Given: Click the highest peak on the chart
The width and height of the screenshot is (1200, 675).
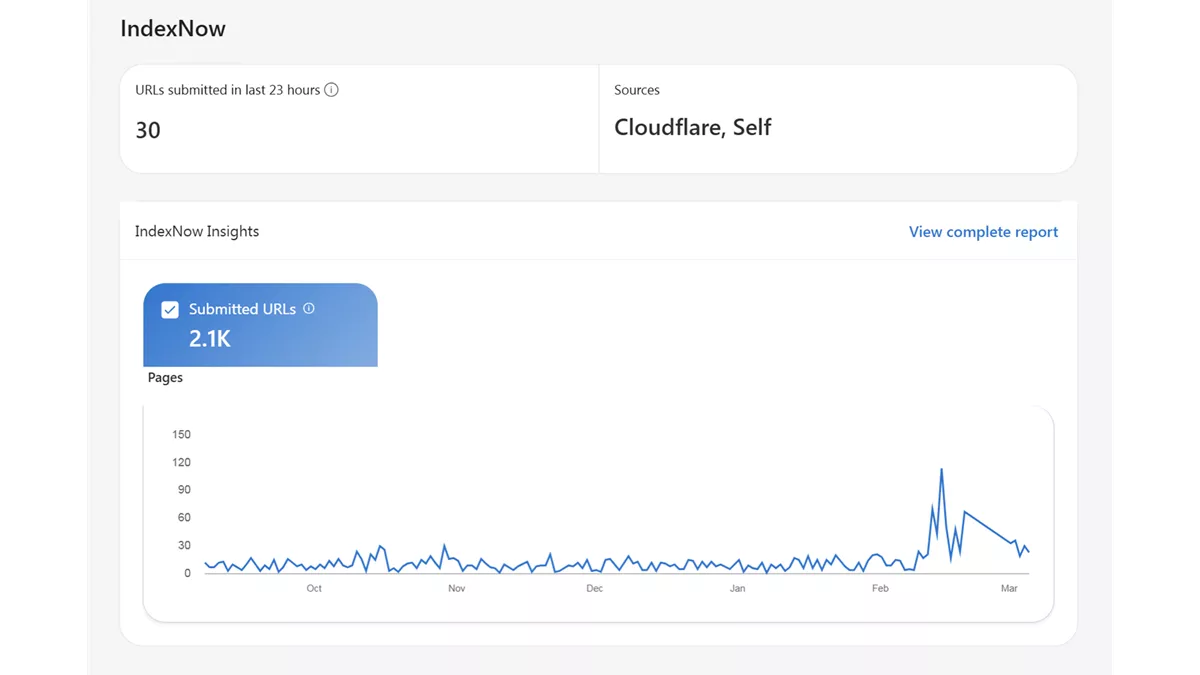Looking at the screenshot, I should pyautogui.click(x=941, y=469).
